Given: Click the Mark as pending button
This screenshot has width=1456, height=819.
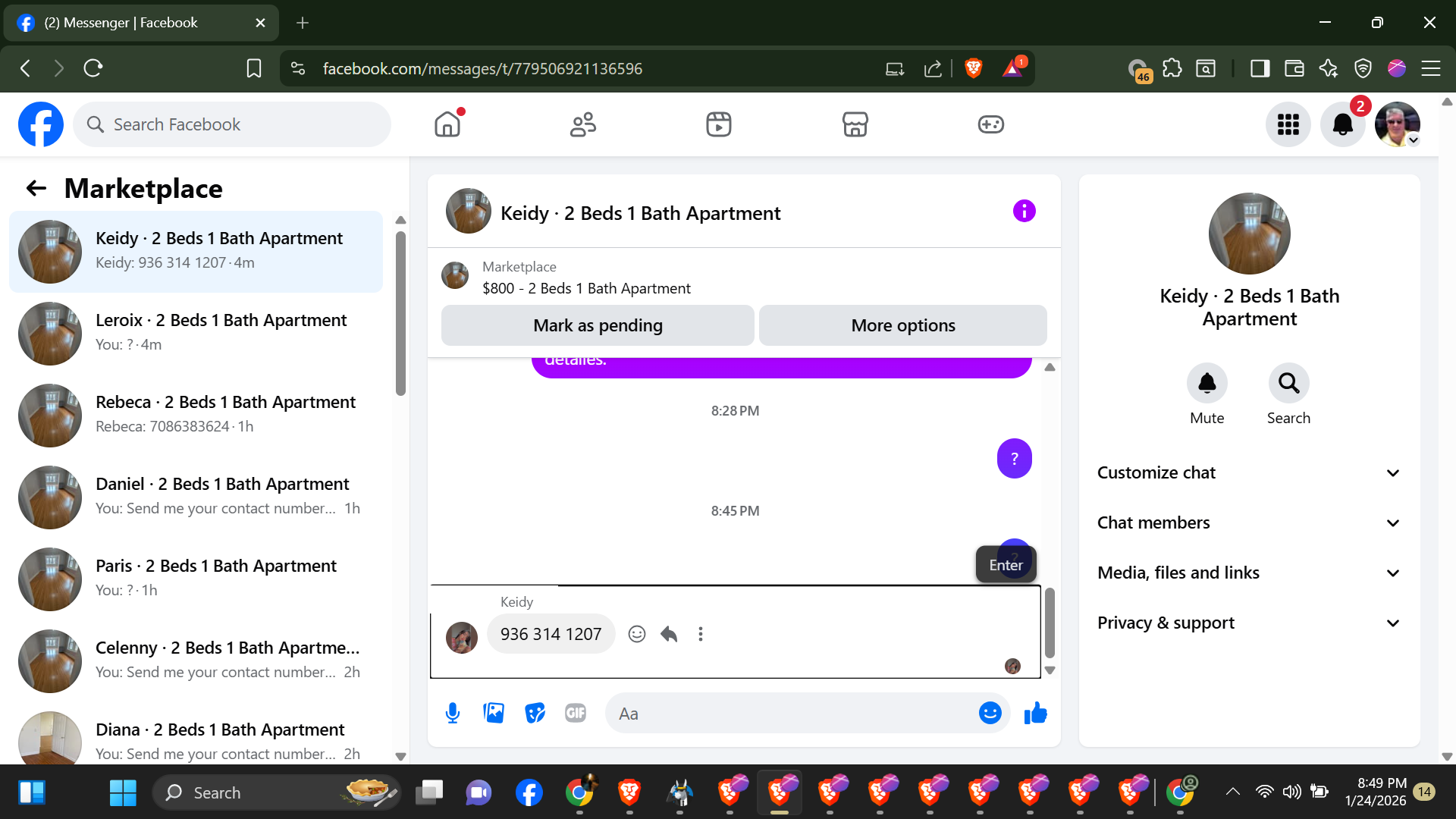Looking at the screenshot, I should click(x=598, y=325).
